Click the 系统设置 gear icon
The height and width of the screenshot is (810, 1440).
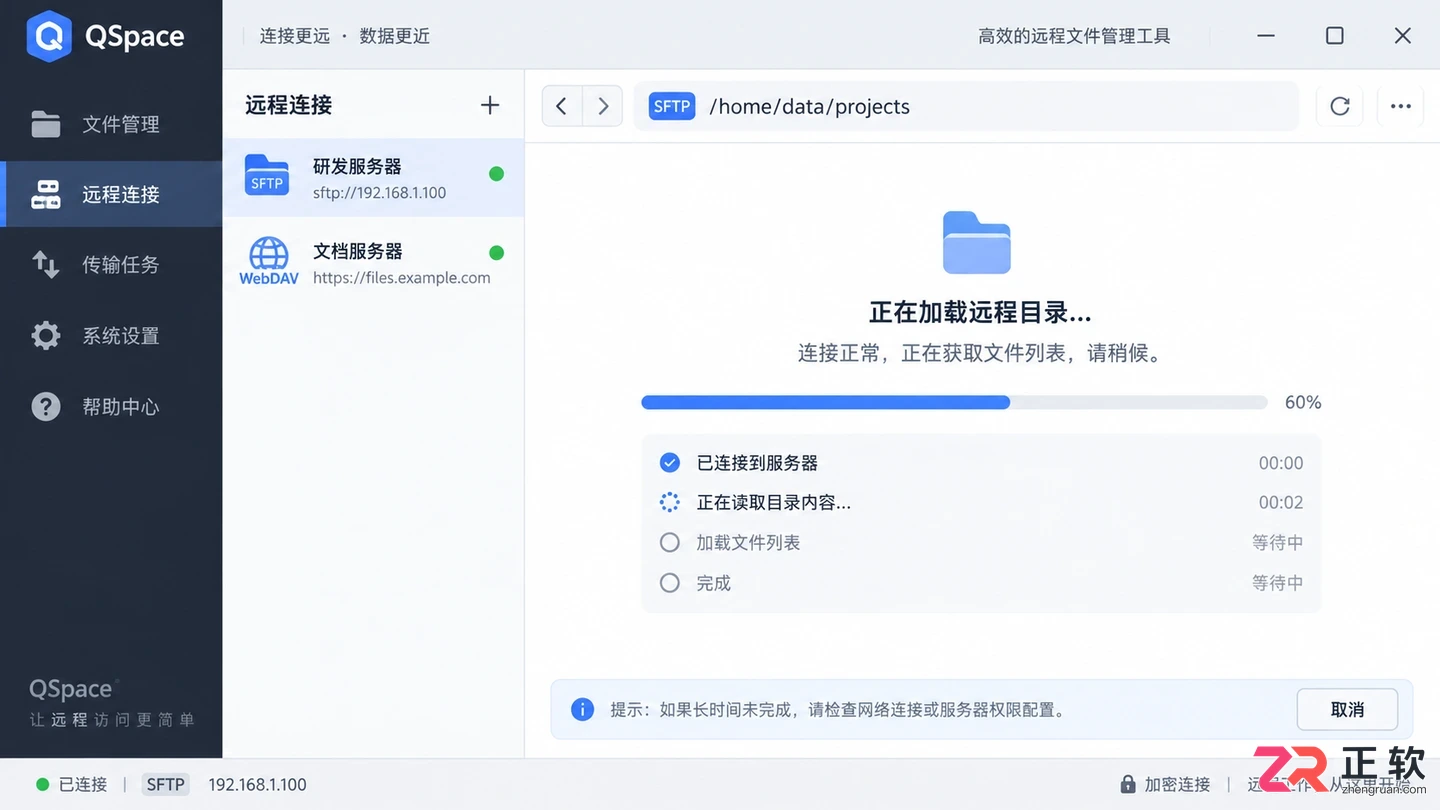click(x=46, y=336)
